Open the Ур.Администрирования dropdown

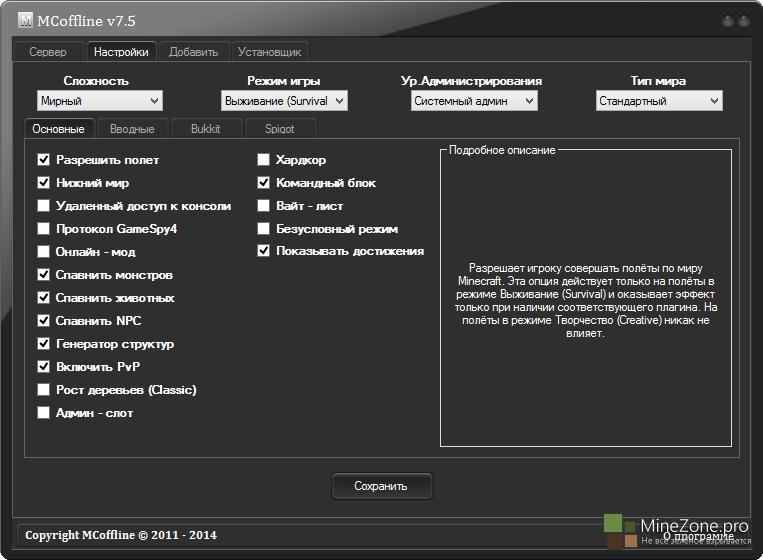474,101
